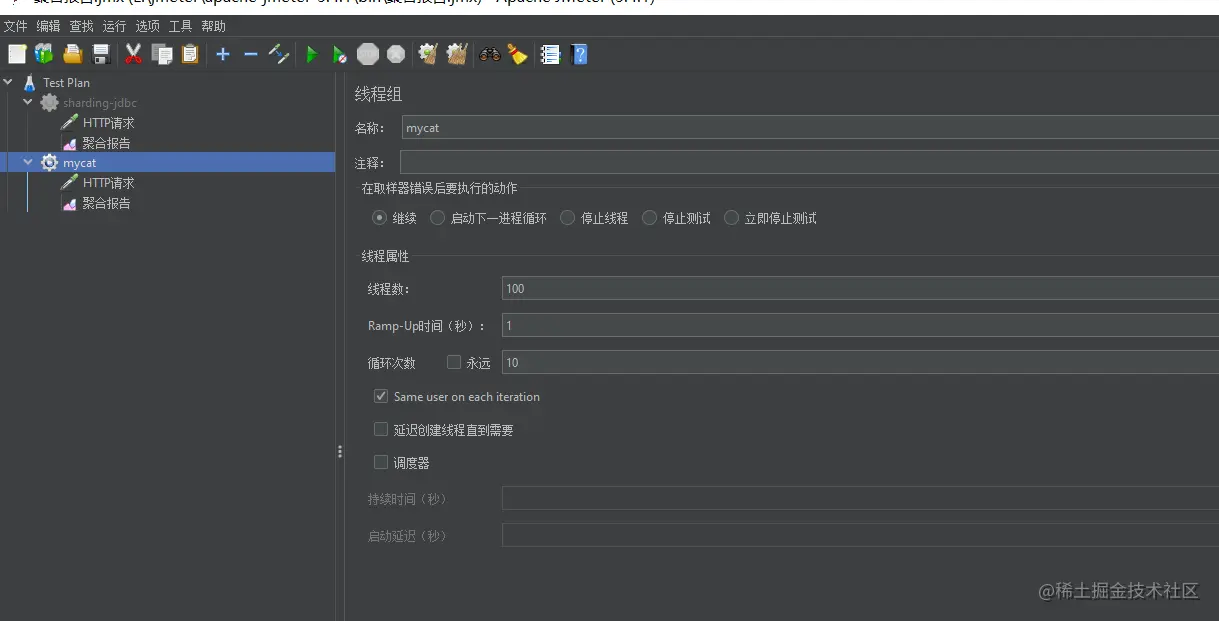
Task: Create a new test plan via toolbar icon
Action: 17,54
